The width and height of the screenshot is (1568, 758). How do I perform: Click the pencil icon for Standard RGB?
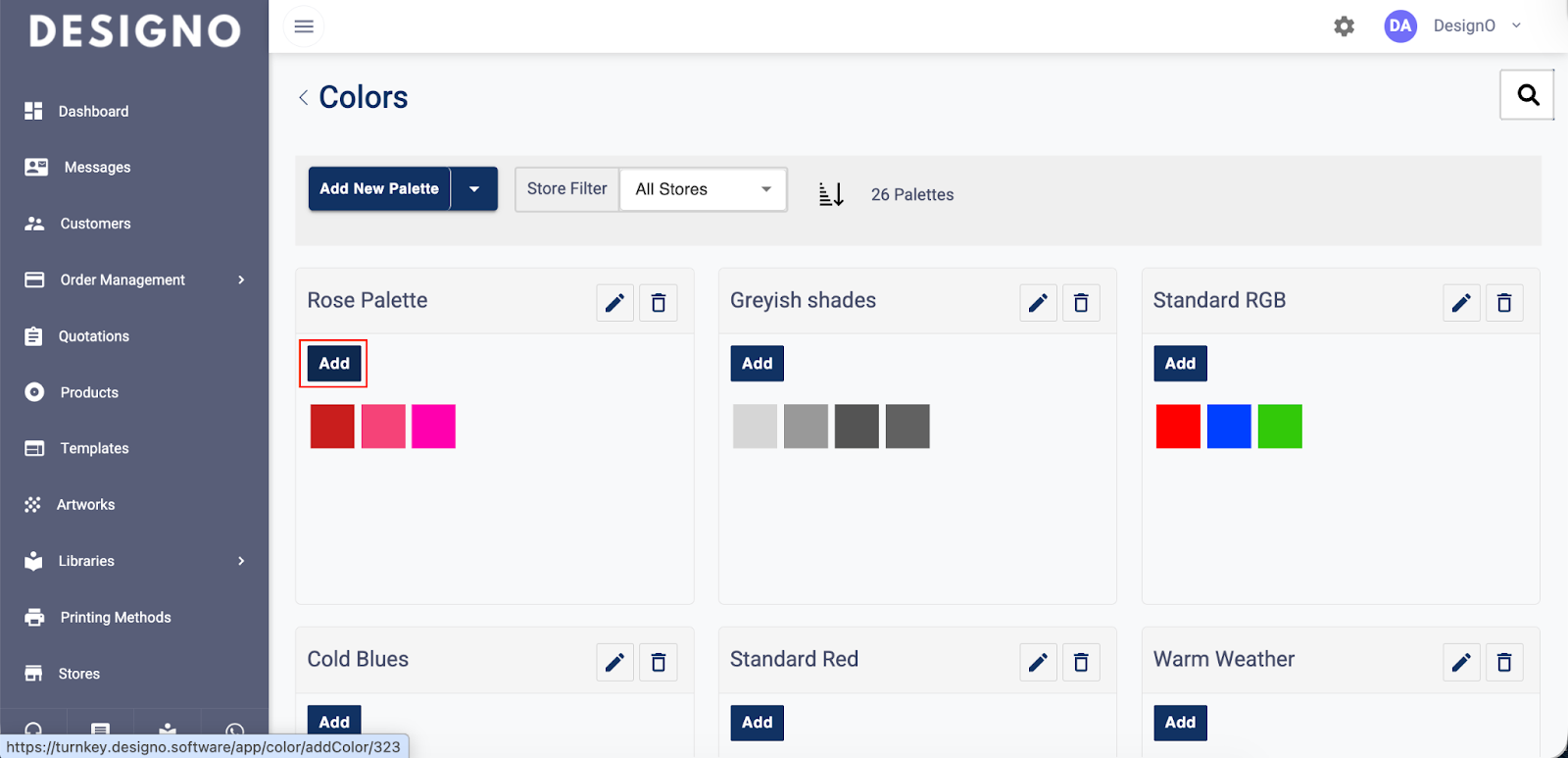pyautogui.click(x=1460, y=303)
